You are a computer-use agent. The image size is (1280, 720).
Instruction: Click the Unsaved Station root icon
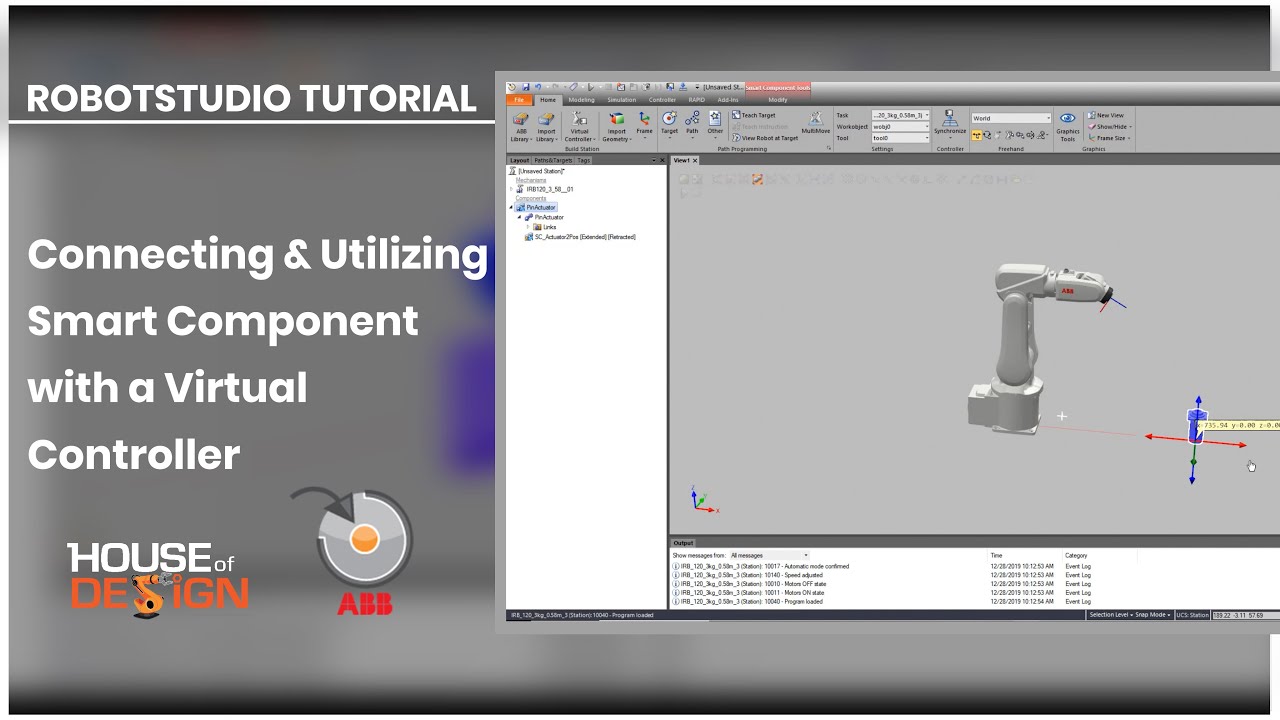(x=513, y=171)
